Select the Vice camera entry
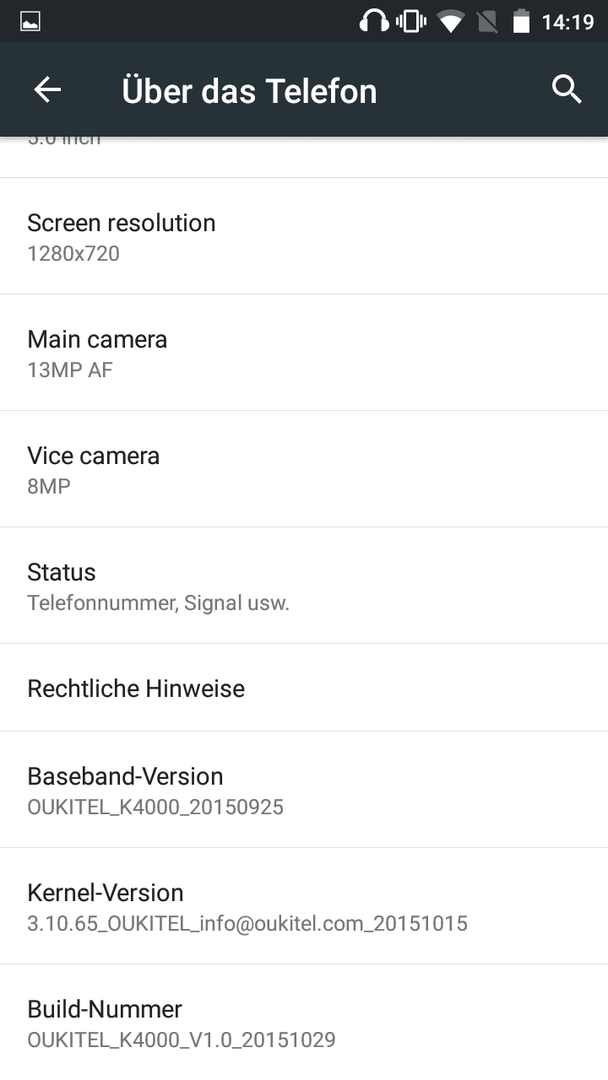 click(304, 469)
